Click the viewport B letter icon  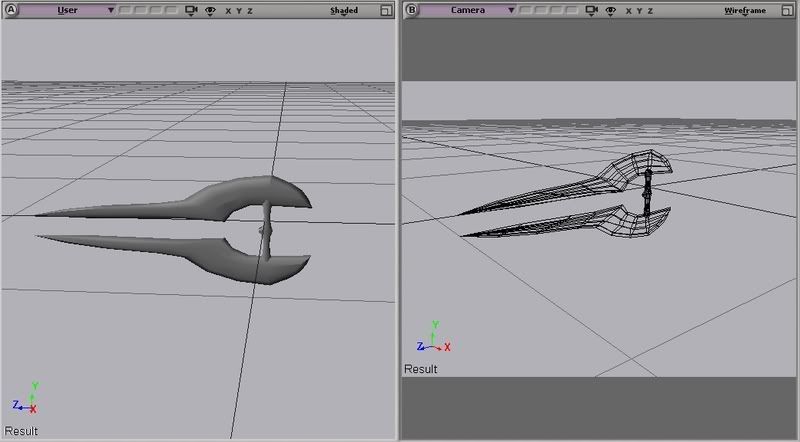(411, 10)
